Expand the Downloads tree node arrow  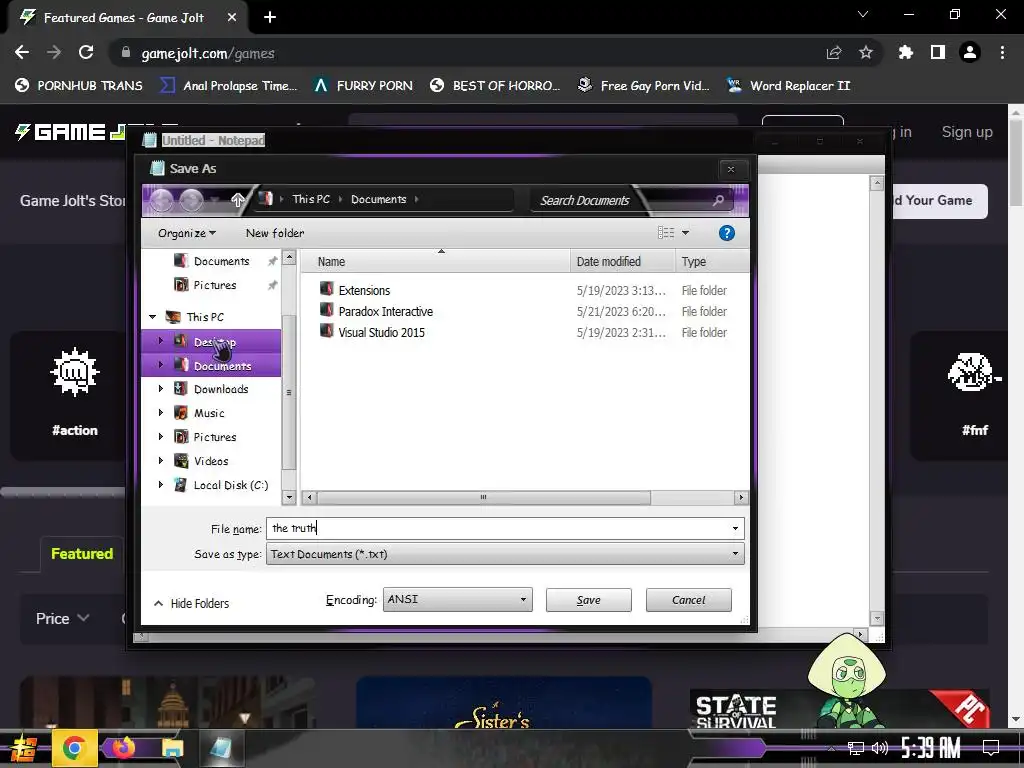tap(161, 389)
